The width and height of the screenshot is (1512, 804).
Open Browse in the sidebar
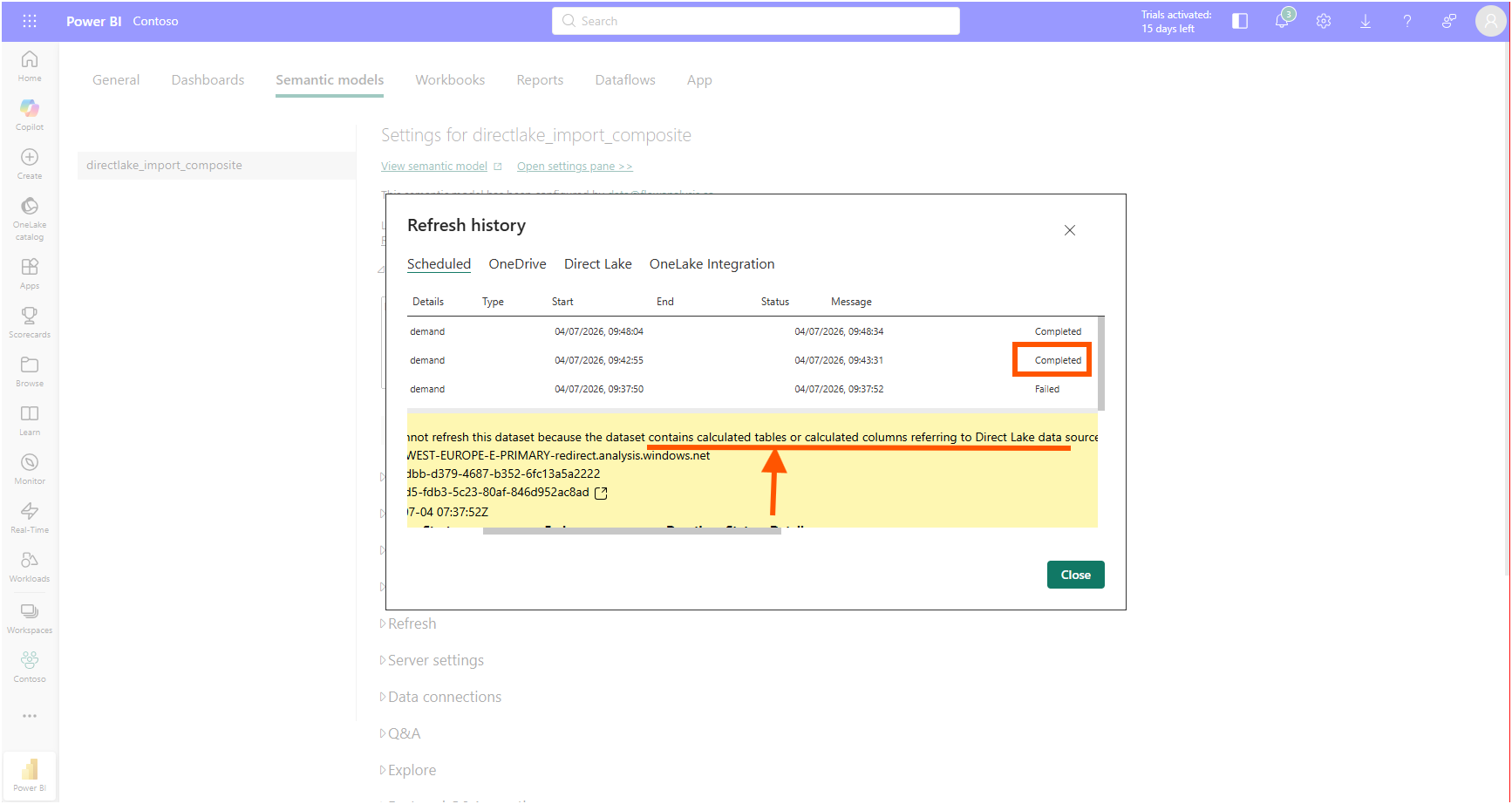pyautogui.click(x=30, y=371)
